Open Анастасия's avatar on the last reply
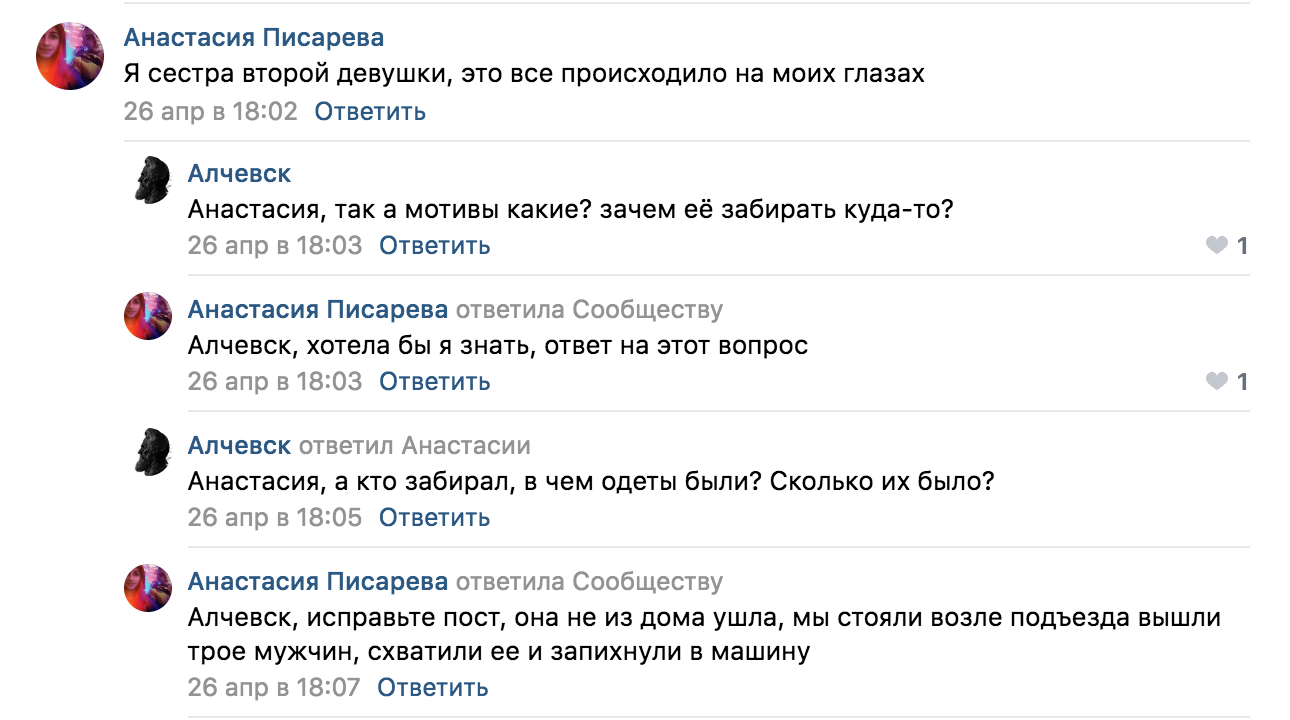 tap(148, 588)
